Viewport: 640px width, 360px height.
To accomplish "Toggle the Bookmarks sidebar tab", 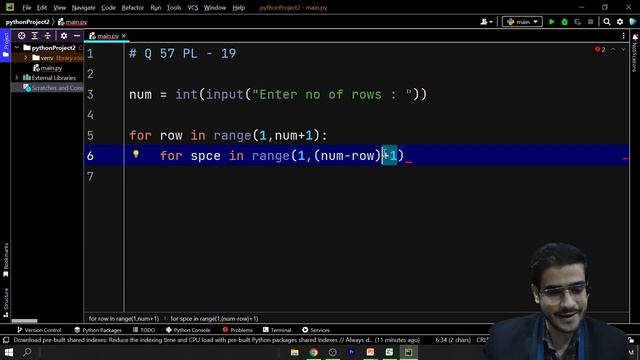I will point(5,260).
